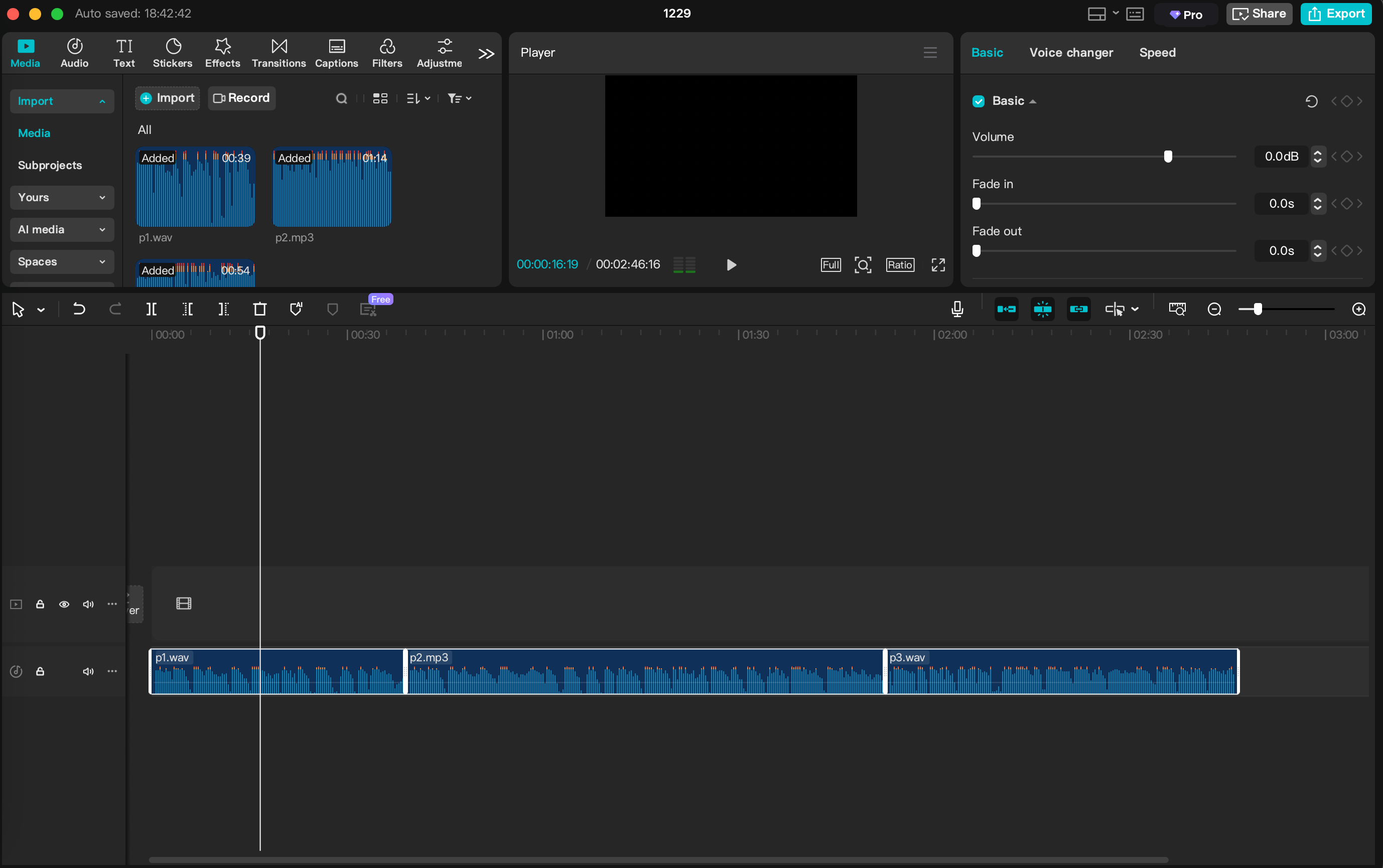Select the Split tool in the timeline toolbar
This screenshot has width=1383, height=868.
tap(152, 309)
